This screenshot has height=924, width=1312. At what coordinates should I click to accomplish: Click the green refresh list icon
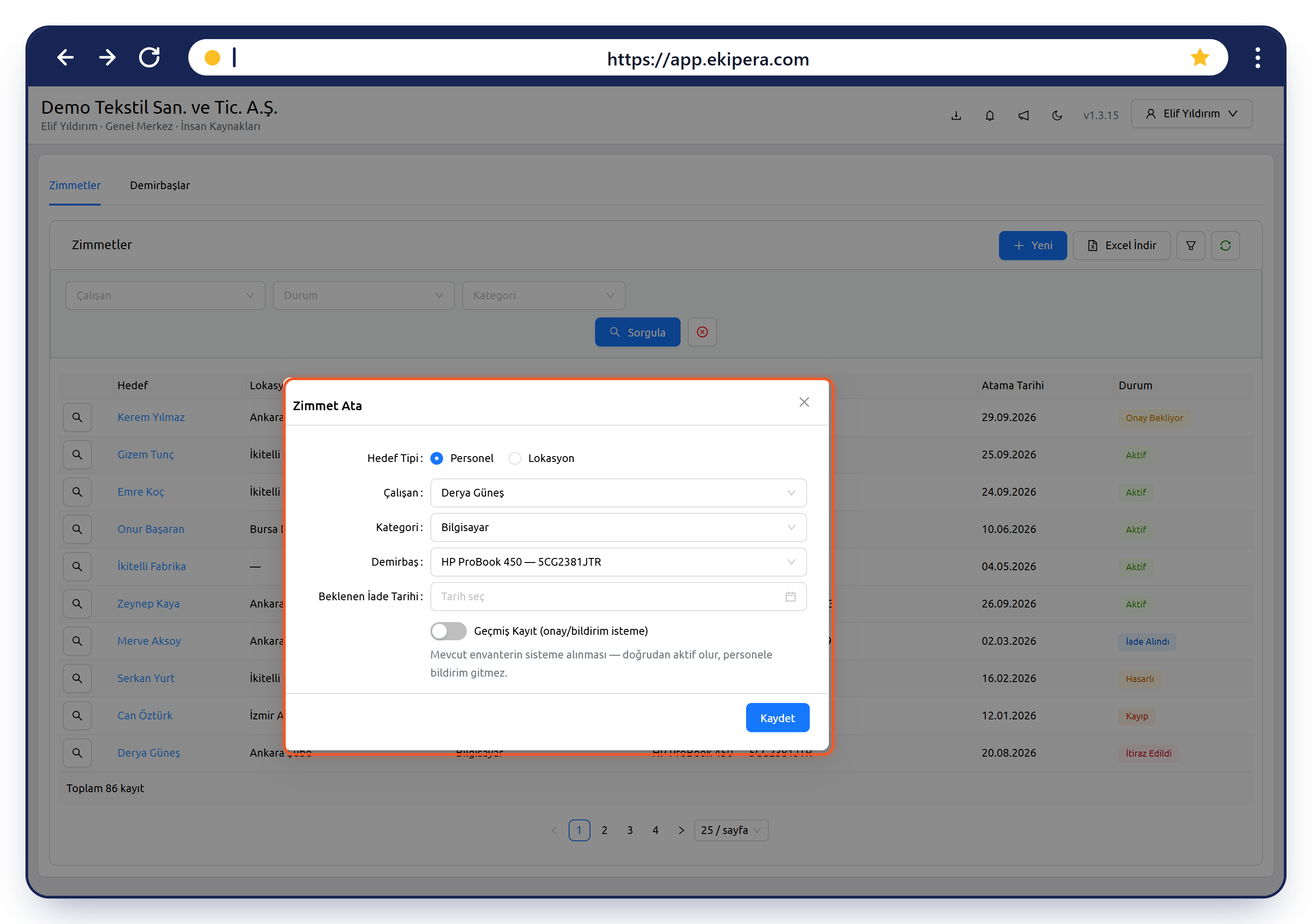[1225, 246]
